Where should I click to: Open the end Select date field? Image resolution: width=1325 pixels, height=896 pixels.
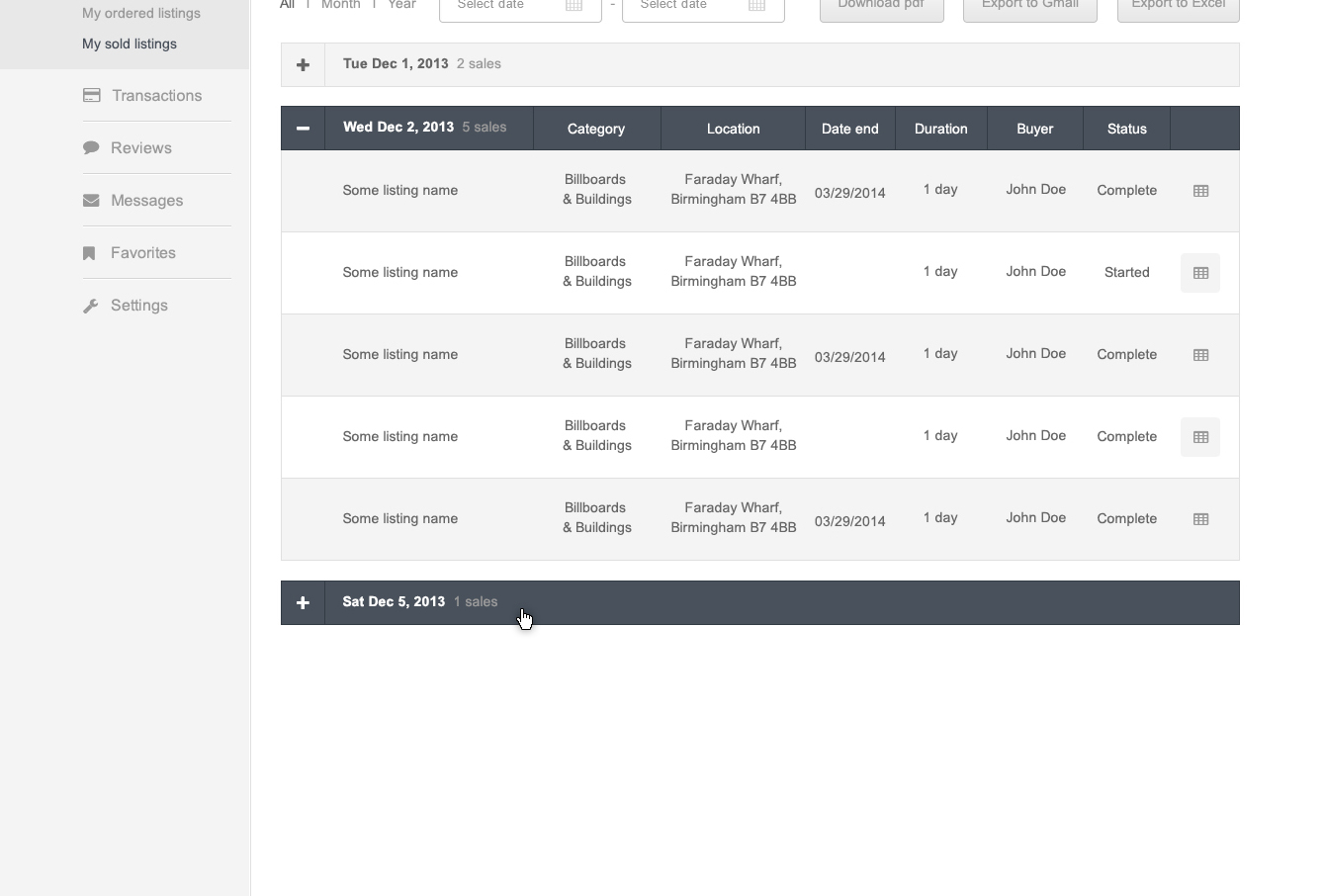click(703, 9)
